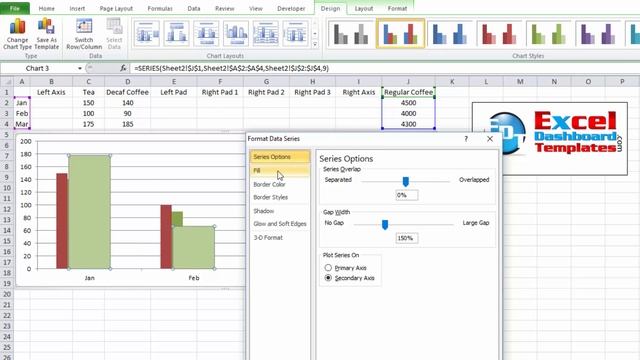Select Fill in dialog sidebar
640x360 pixels.
click(280, 171)
